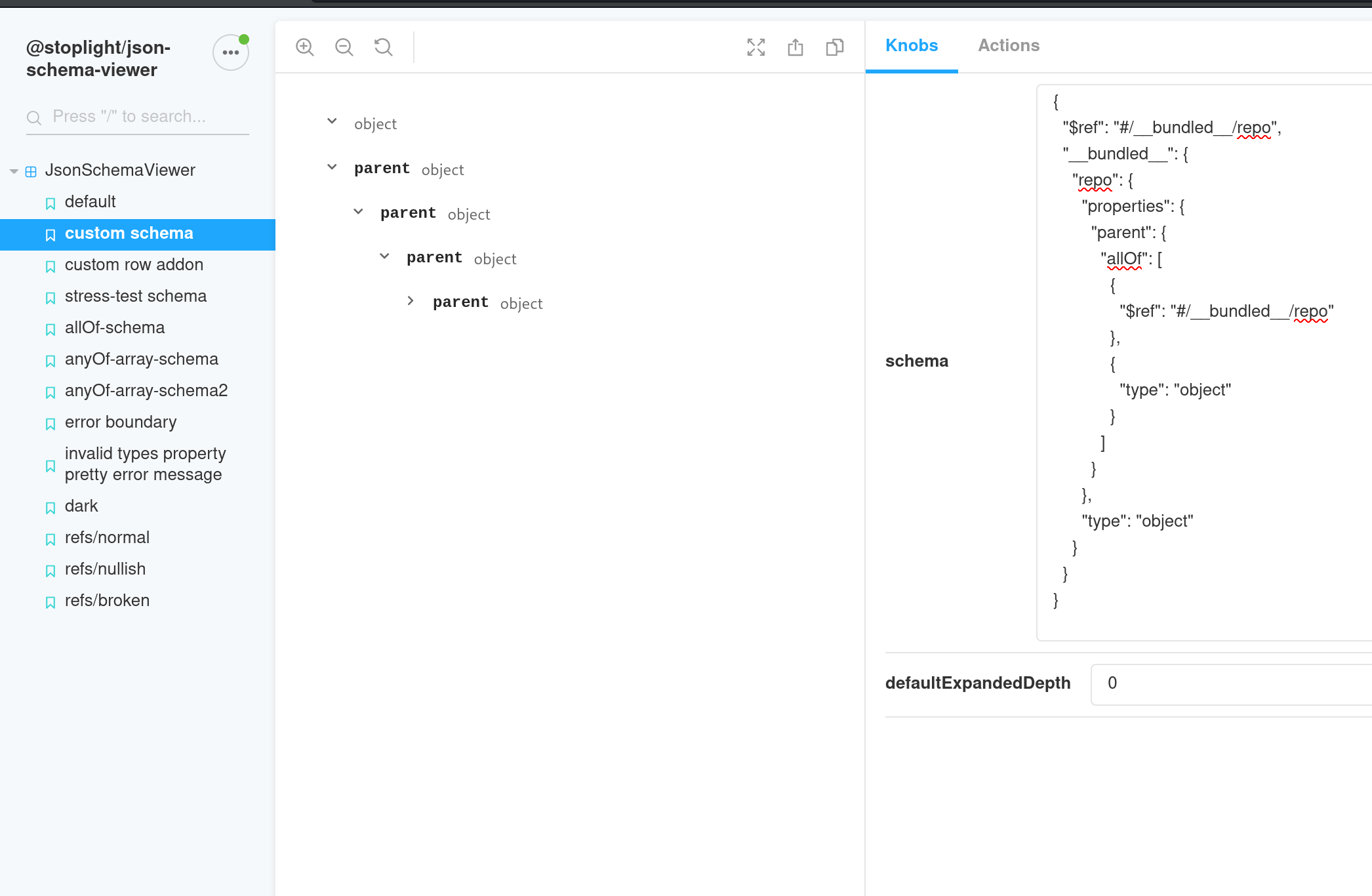The image size is (1372, 896).
Task: Open the refs/broken story
Action: point(138,601)
